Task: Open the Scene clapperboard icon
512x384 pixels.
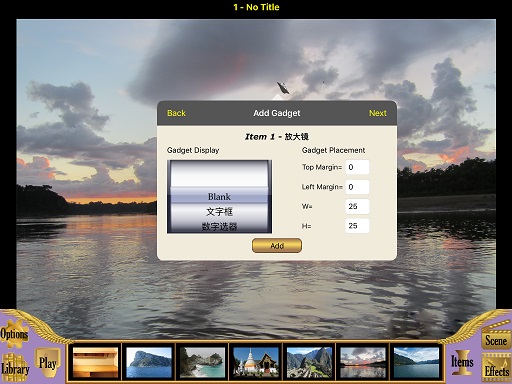Action: (496, 338)
